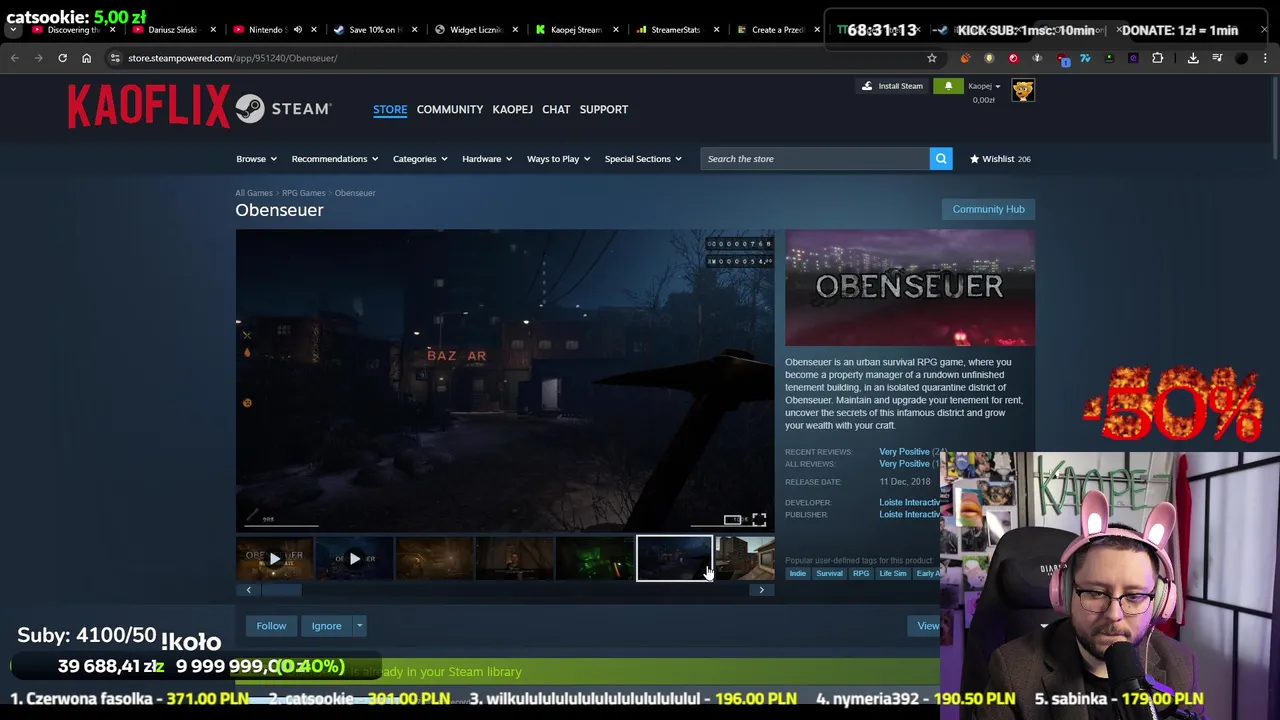The width and height of the screenshot is (1280, 720).
Task: Expand the Categories dropdown
Action: (x=419, y=159)
